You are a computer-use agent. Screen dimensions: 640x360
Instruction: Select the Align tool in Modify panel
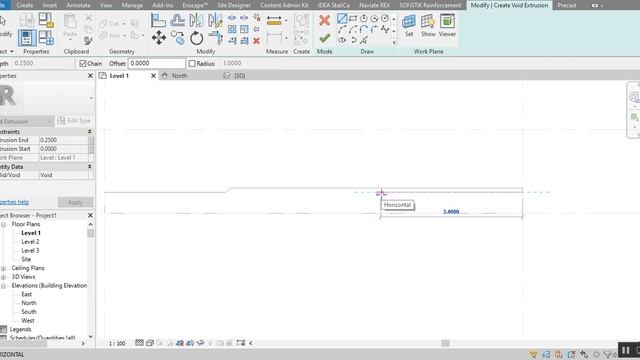pos(158,20)
